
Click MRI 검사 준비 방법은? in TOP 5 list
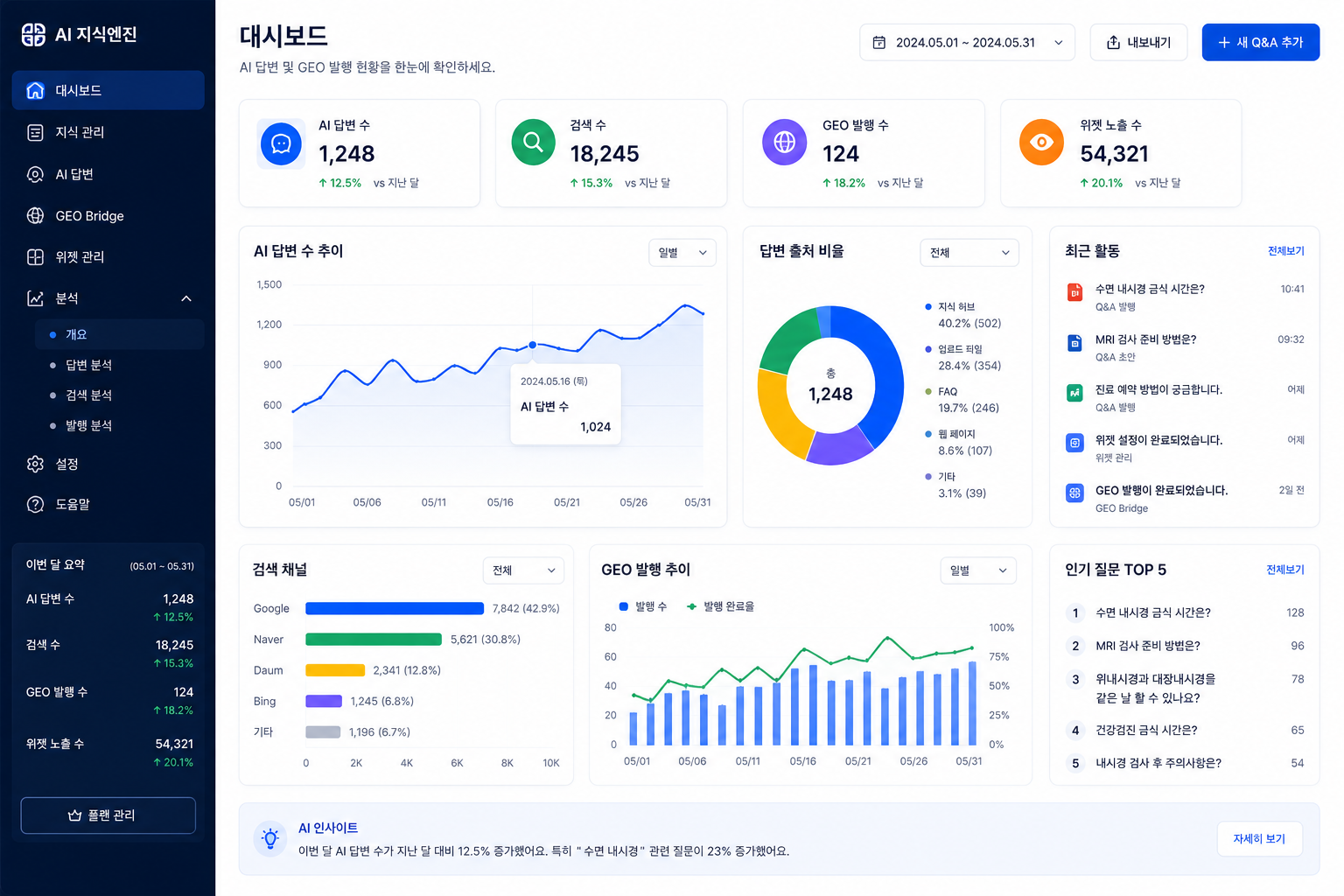tap(1148, 646)
